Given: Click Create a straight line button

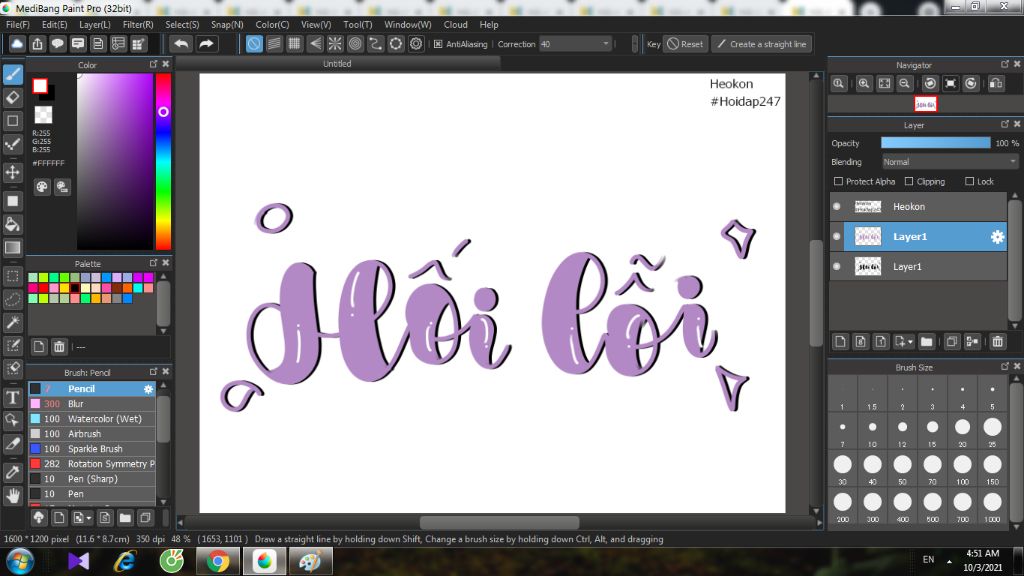Looking at the screenshot, I should tap(761, 44).
